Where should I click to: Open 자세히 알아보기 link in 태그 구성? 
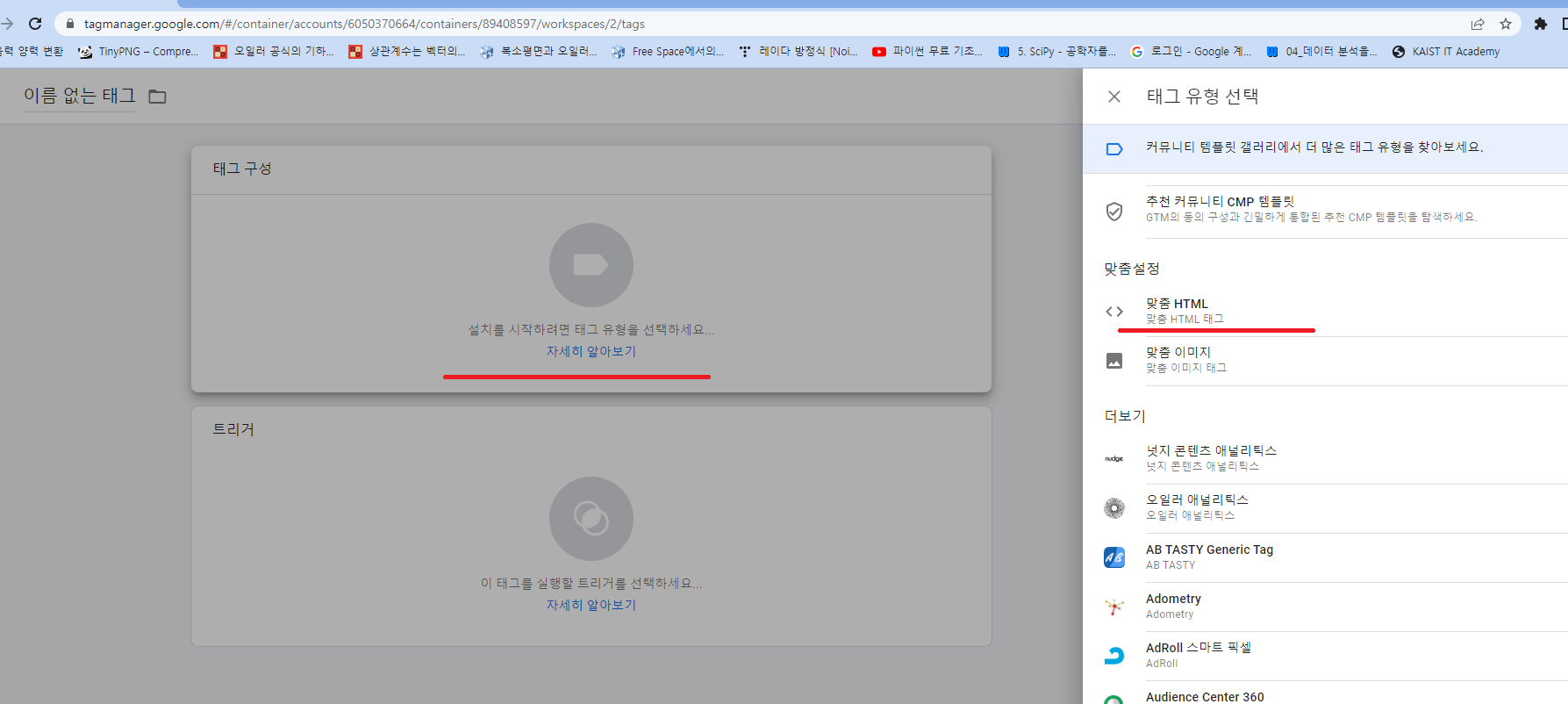point(591,351)
